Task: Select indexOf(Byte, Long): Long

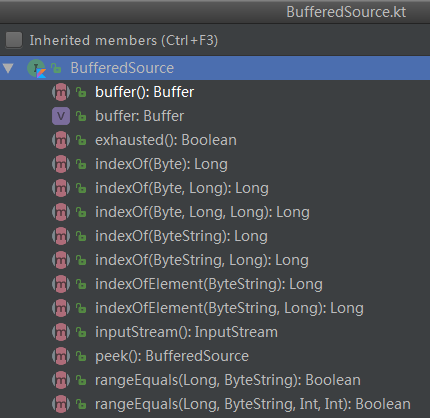Action: tap(182, 188)
